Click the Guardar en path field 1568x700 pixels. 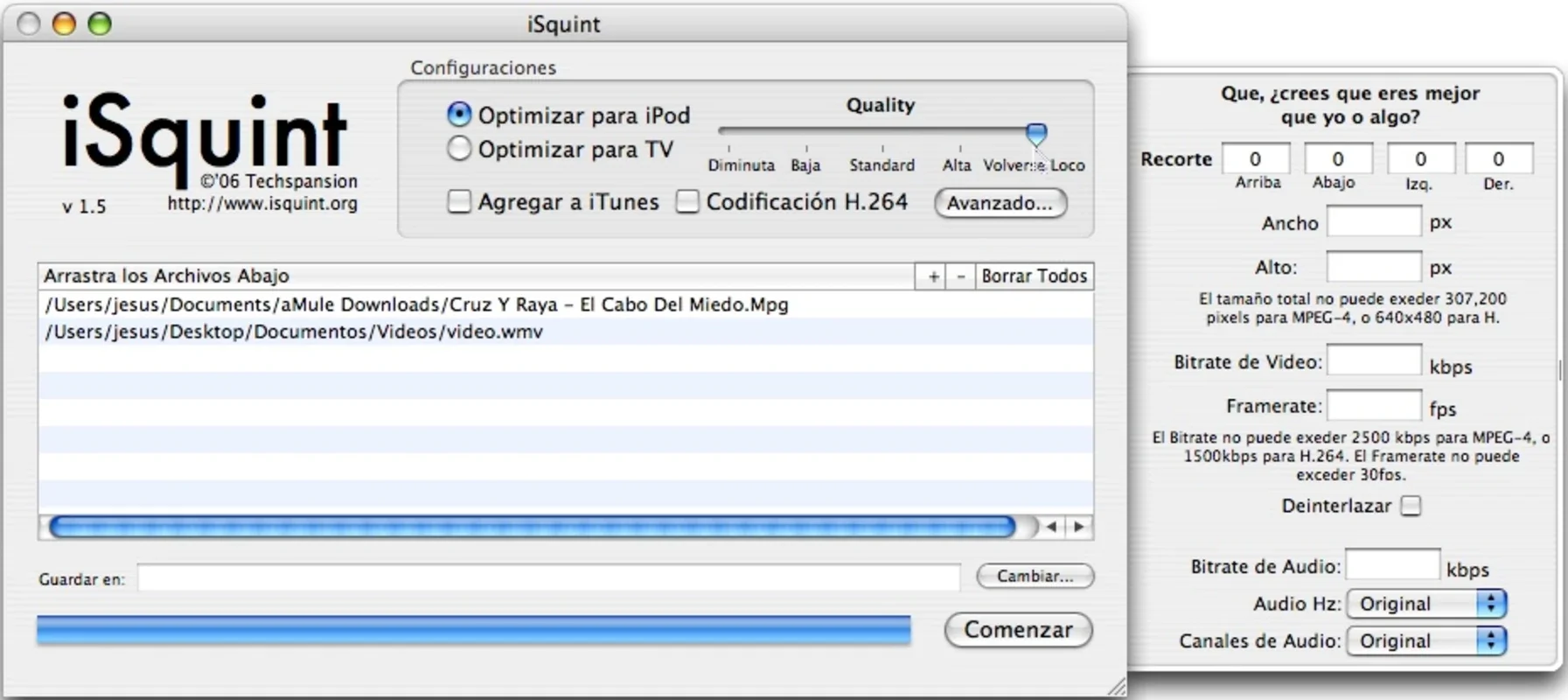point(549,577)
